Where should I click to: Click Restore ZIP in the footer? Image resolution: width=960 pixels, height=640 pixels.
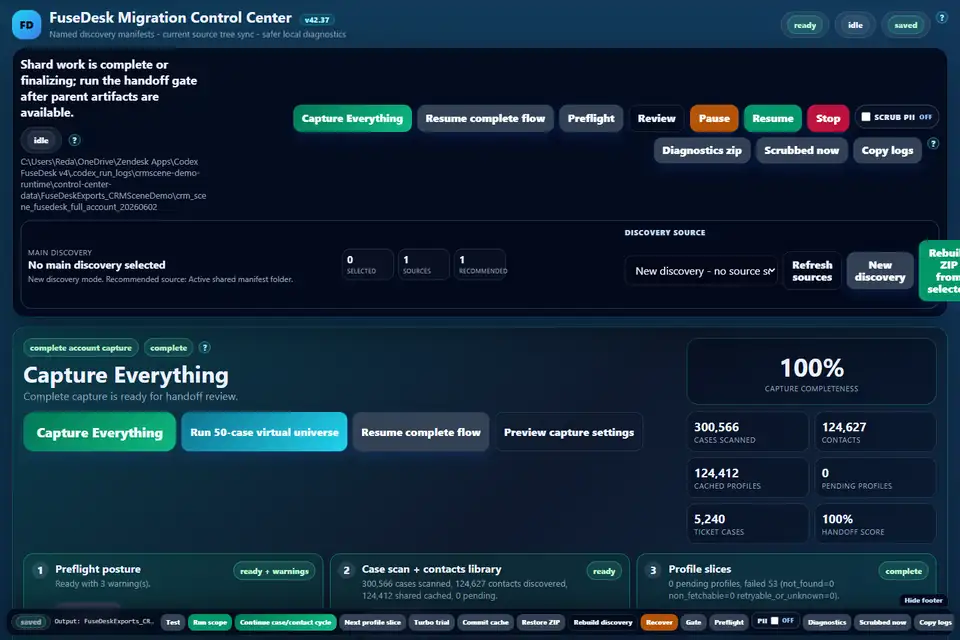point(541,622)
